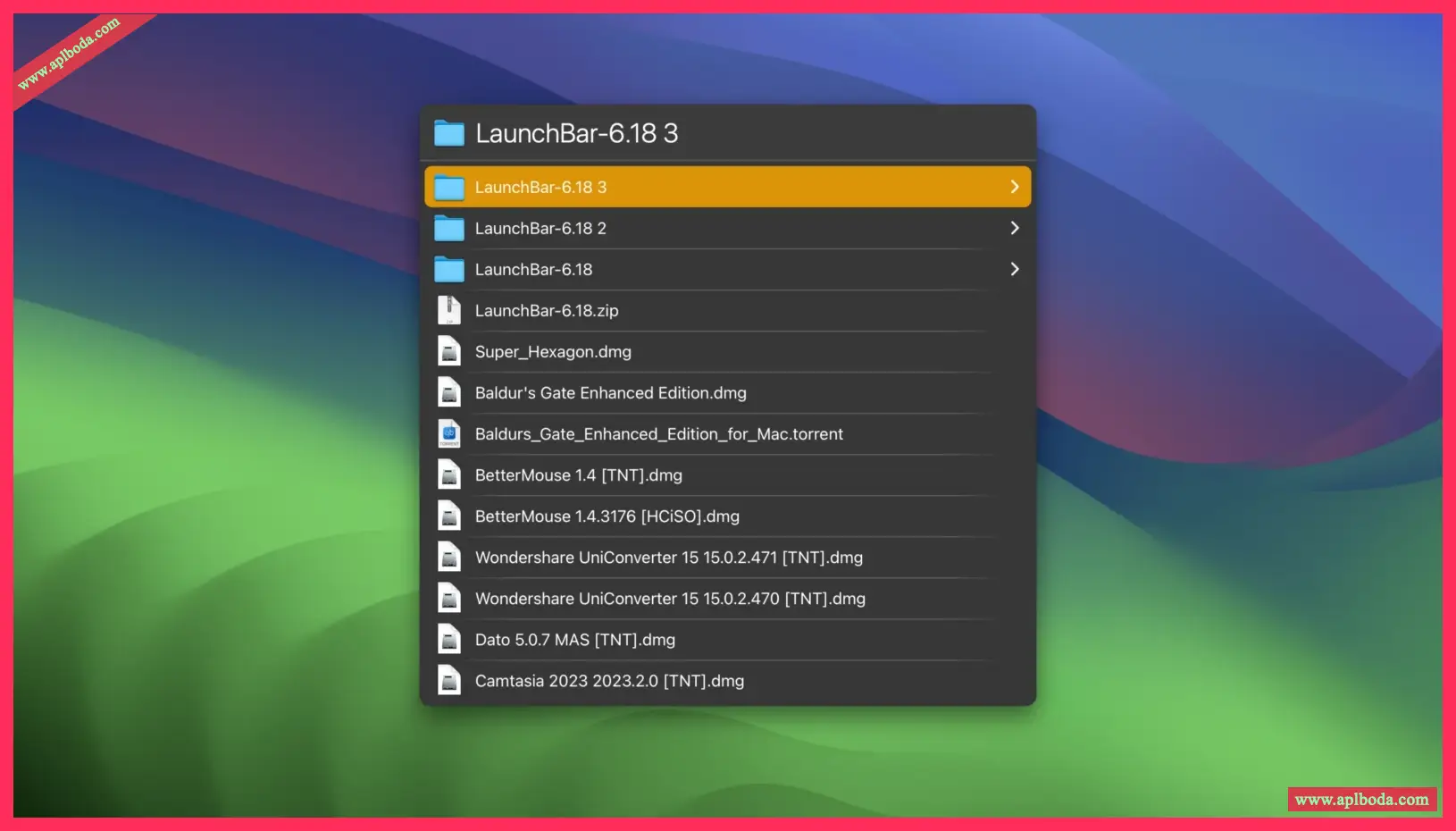Click the LaunchBar-6.18 2 folder icon
Image resolution: width=1456 pixels, height=831 pixels.
click(449, 229)
